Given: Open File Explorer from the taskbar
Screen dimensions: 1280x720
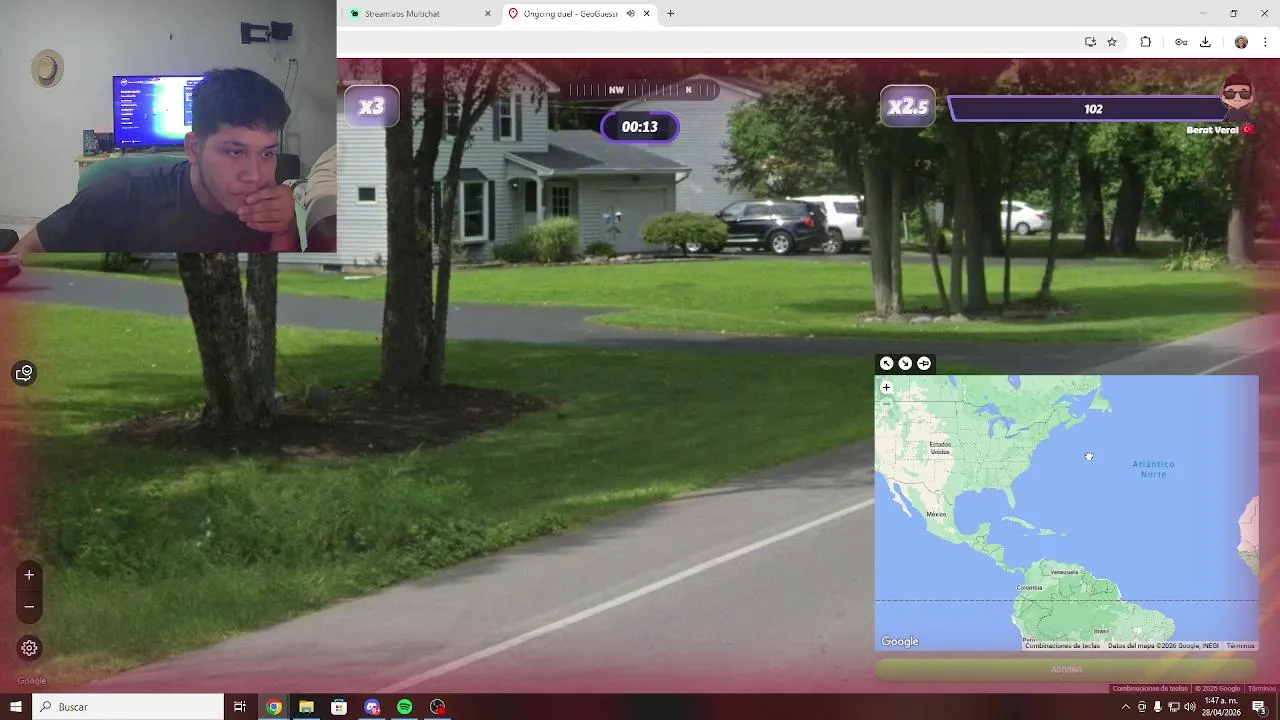Looking at the screenshot, I should coord(306,707).
